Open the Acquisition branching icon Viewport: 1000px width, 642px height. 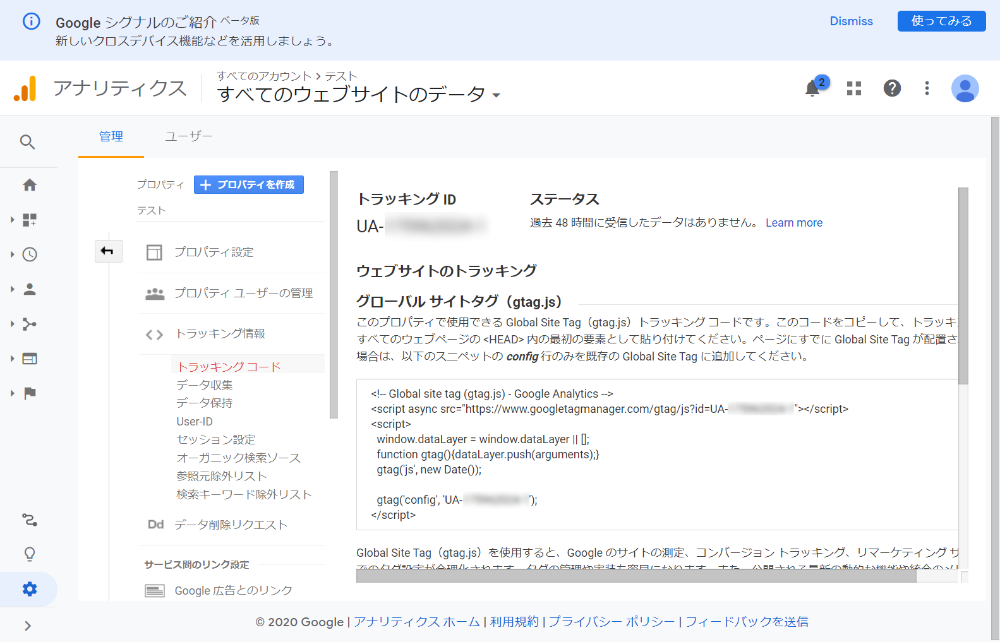29,324
